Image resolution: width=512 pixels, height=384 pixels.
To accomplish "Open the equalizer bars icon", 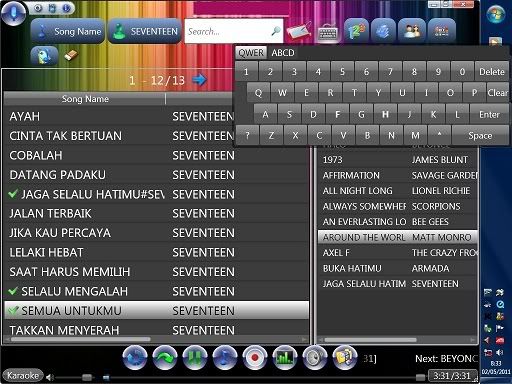I will click(285, 358).
